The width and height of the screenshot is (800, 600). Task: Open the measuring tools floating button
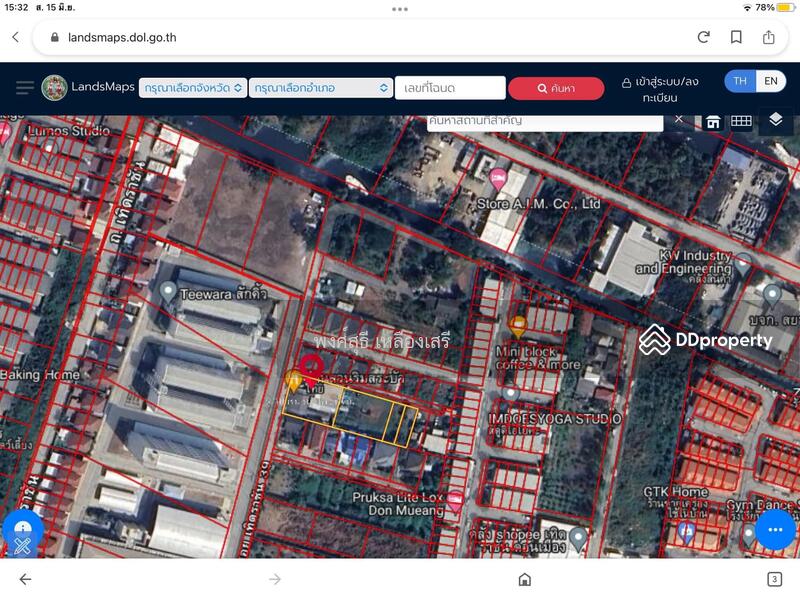click(22, 533)
